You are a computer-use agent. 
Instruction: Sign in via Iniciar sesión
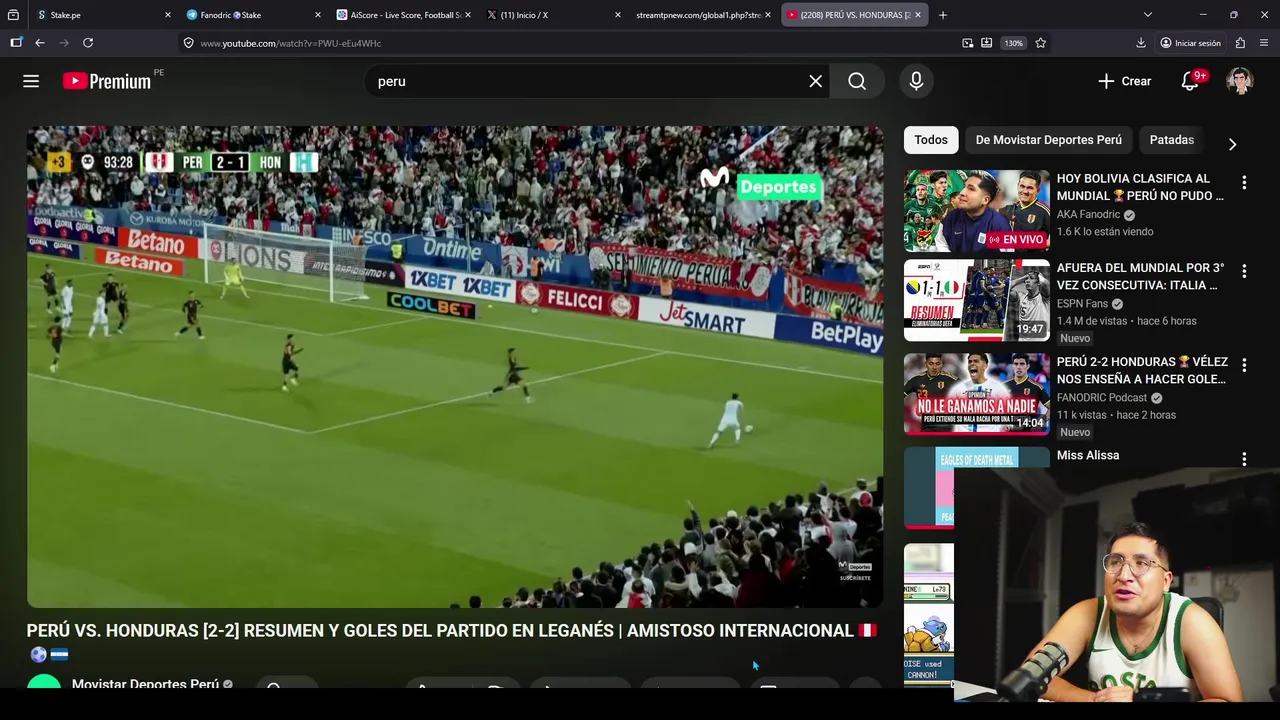pyautogui.click(x=1190, y=43)
